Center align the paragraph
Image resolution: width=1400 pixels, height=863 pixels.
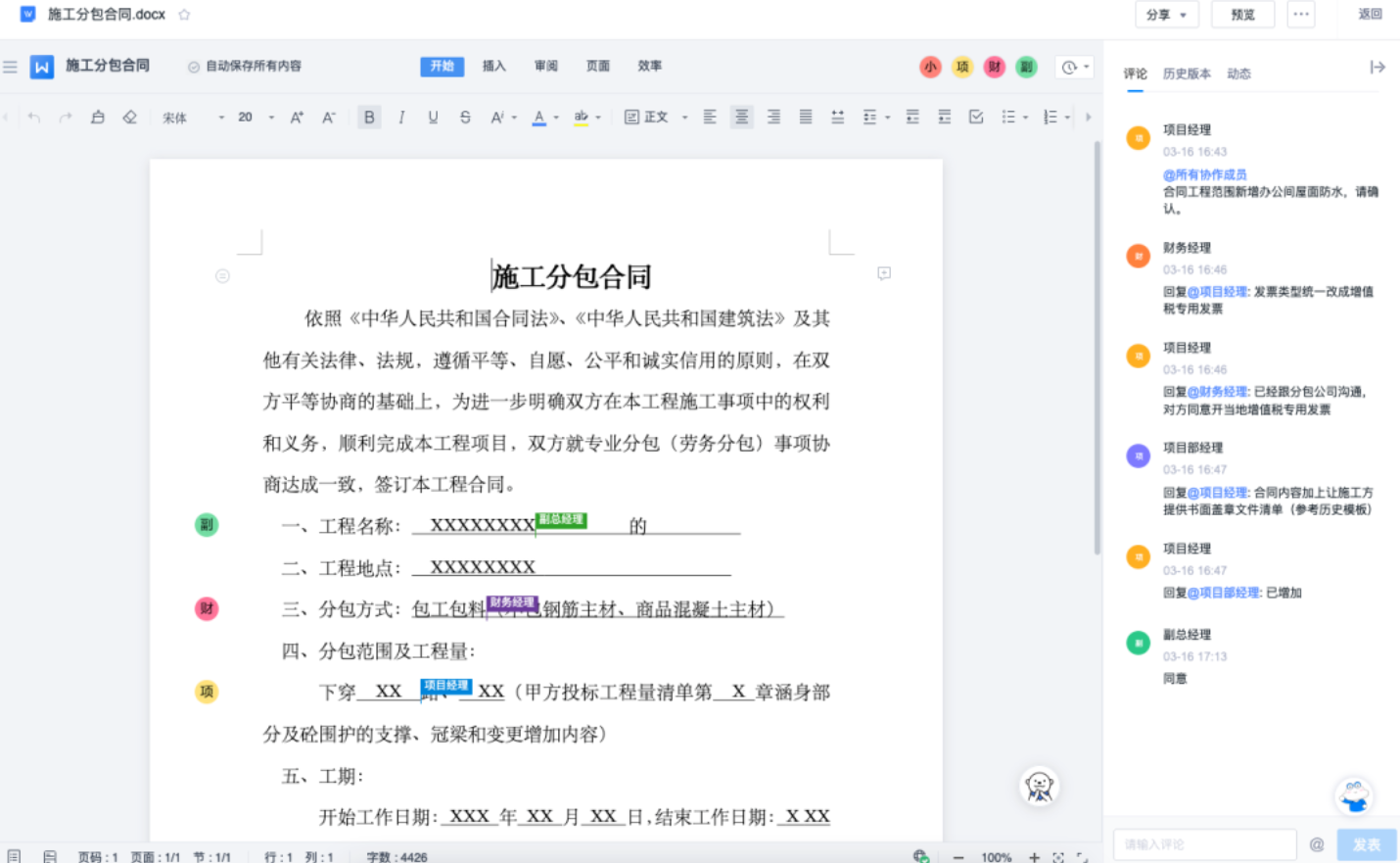tap(742, 117)
